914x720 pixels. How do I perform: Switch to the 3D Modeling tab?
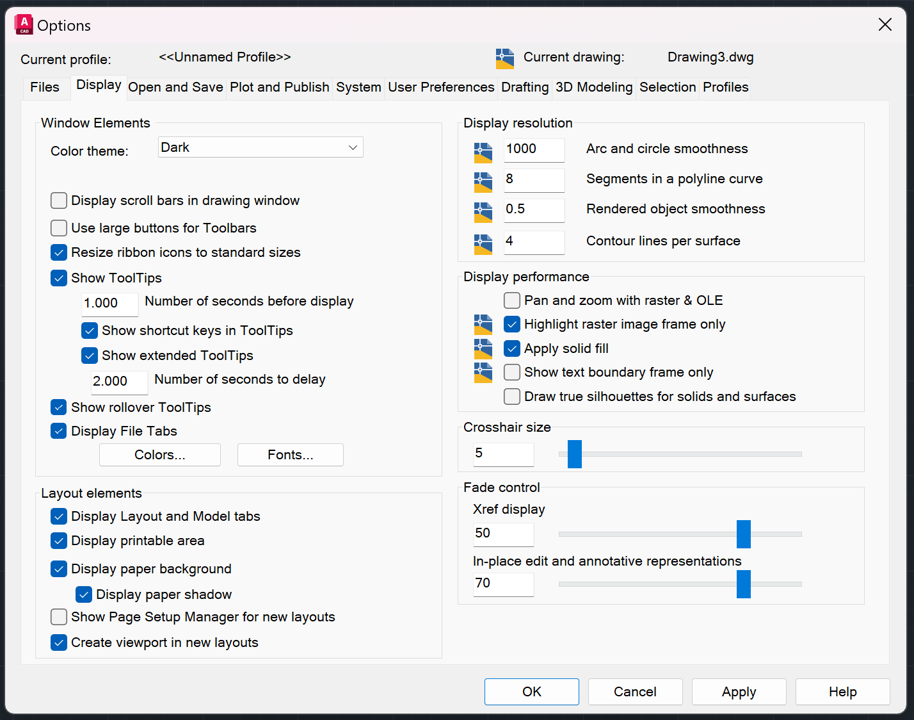(x=594, y=87)
